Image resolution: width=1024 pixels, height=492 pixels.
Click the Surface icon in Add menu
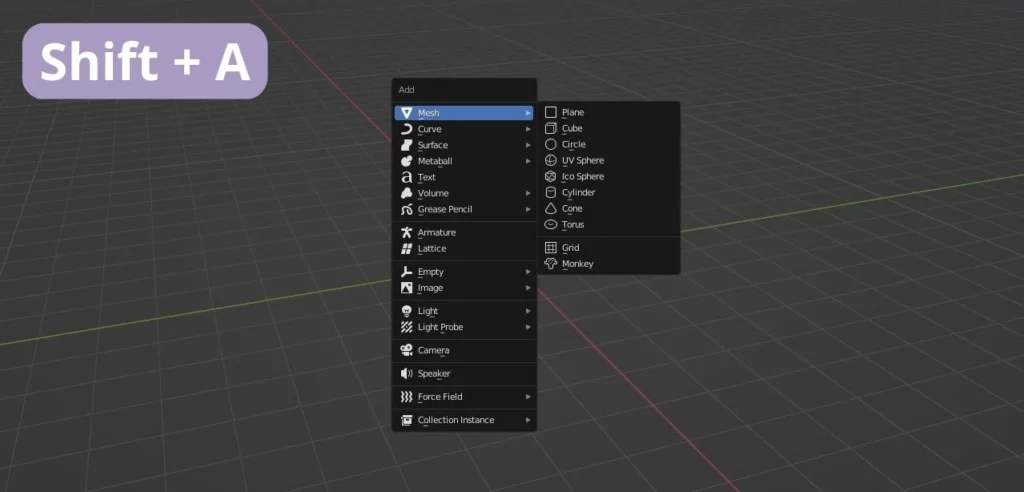tap(407, 145)
